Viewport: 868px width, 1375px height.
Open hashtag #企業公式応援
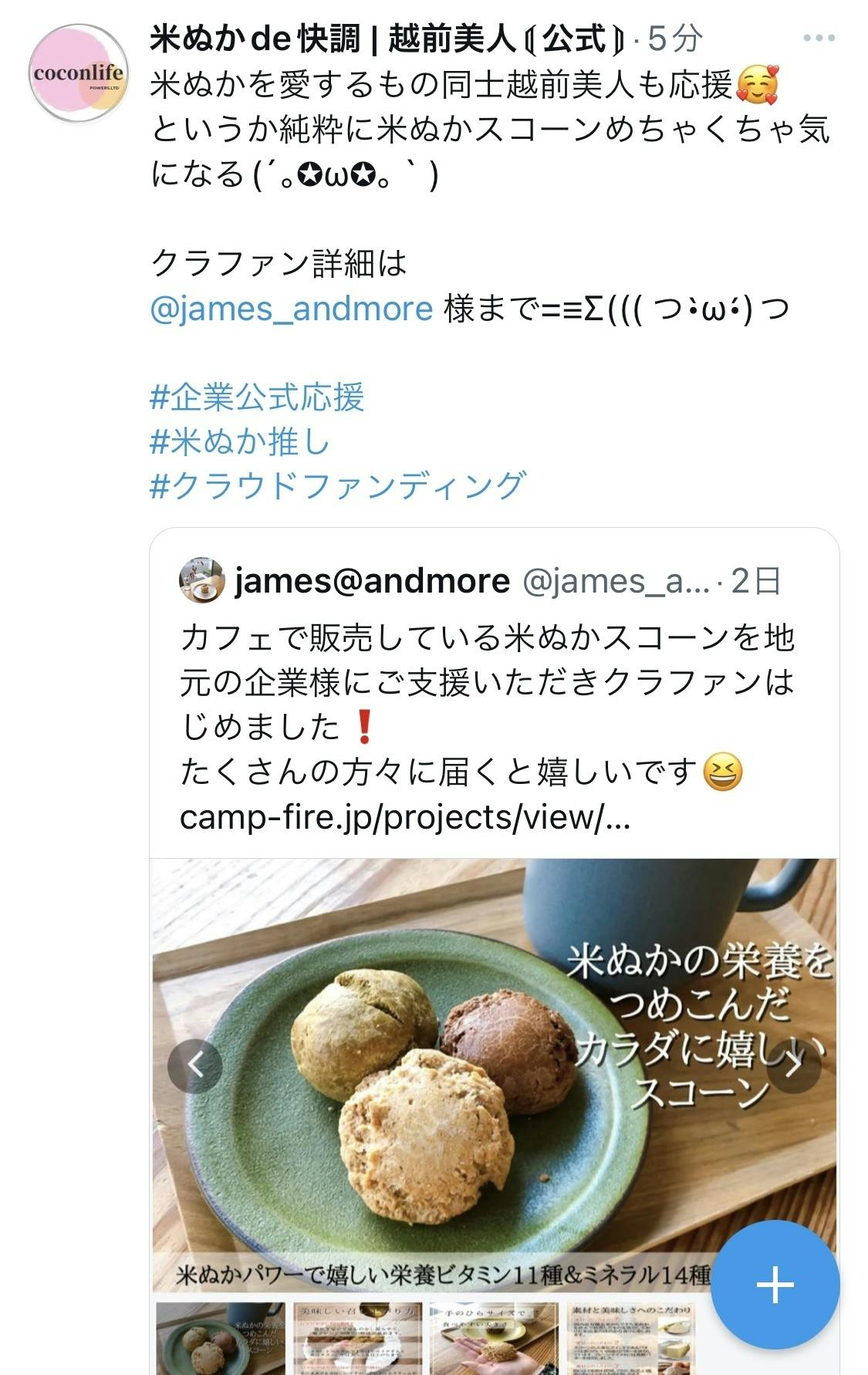pos(257,397)
